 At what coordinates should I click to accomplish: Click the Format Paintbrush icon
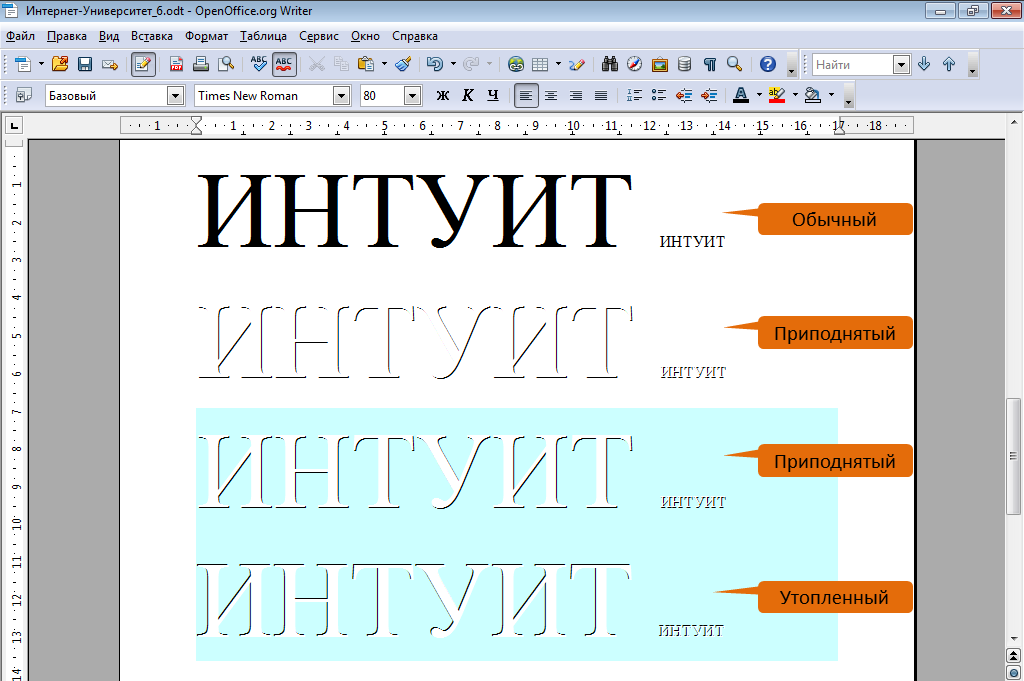click(x=403, y=65)
